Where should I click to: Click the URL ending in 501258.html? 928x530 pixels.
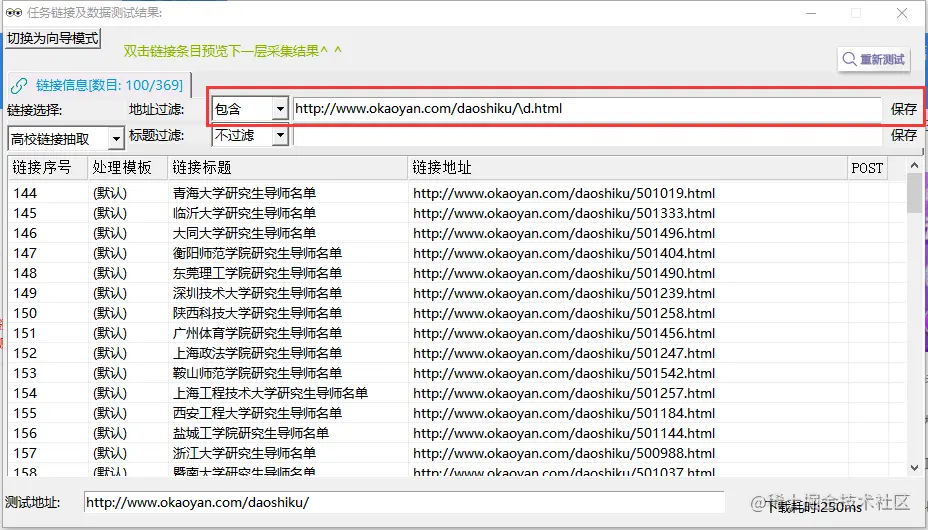[564, 313]
